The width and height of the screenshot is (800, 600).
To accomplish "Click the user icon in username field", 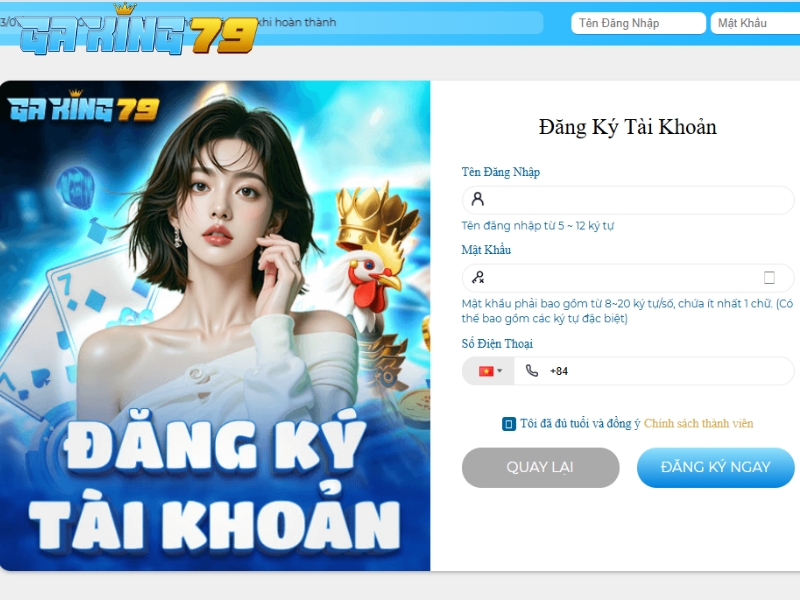I will pos(478,199).
